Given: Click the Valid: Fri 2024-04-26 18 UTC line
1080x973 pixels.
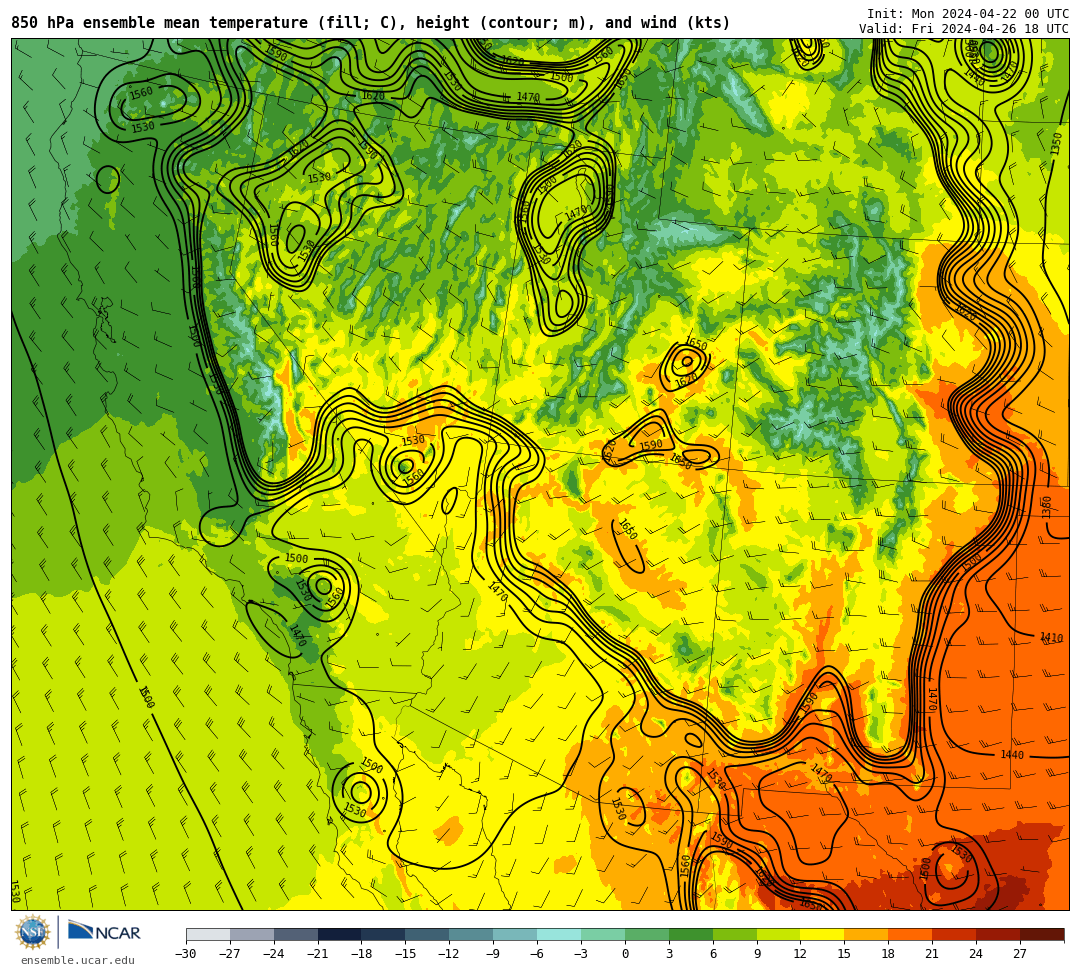Looking at the screenshot, I should [x=964, y=29].
